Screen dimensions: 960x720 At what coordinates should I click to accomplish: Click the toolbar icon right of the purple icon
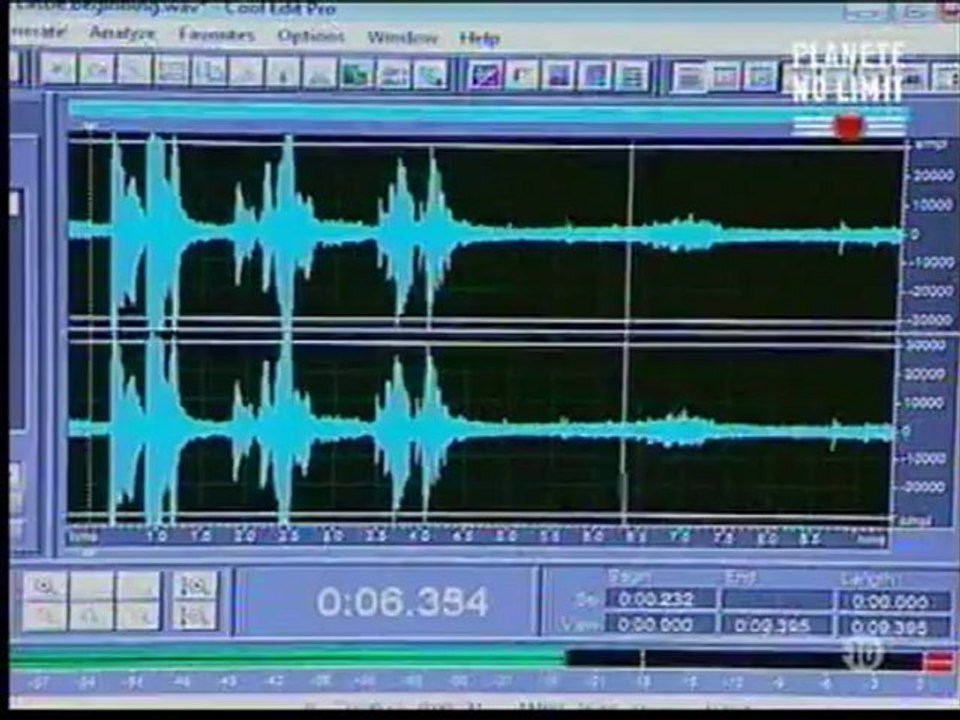coord(522,75)
